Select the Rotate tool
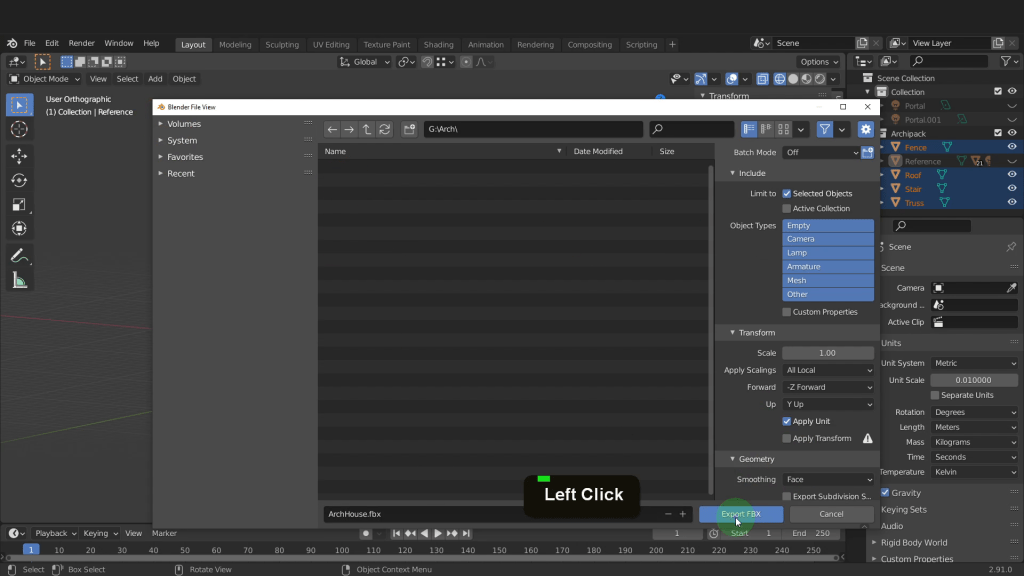1024x576 pixels. point(19,180)
